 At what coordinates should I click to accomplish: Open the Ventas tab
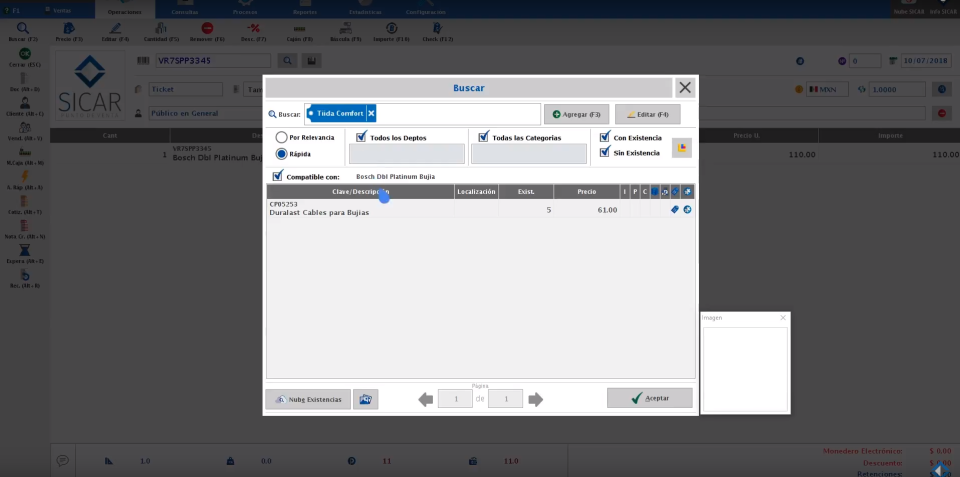point(59,10)
